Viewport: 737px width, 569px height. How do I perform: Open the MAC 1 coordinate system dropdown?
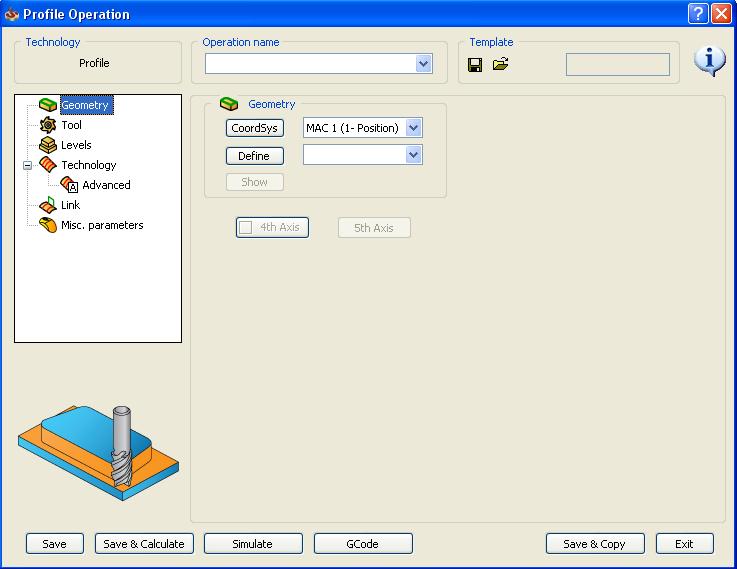point(413,127)
